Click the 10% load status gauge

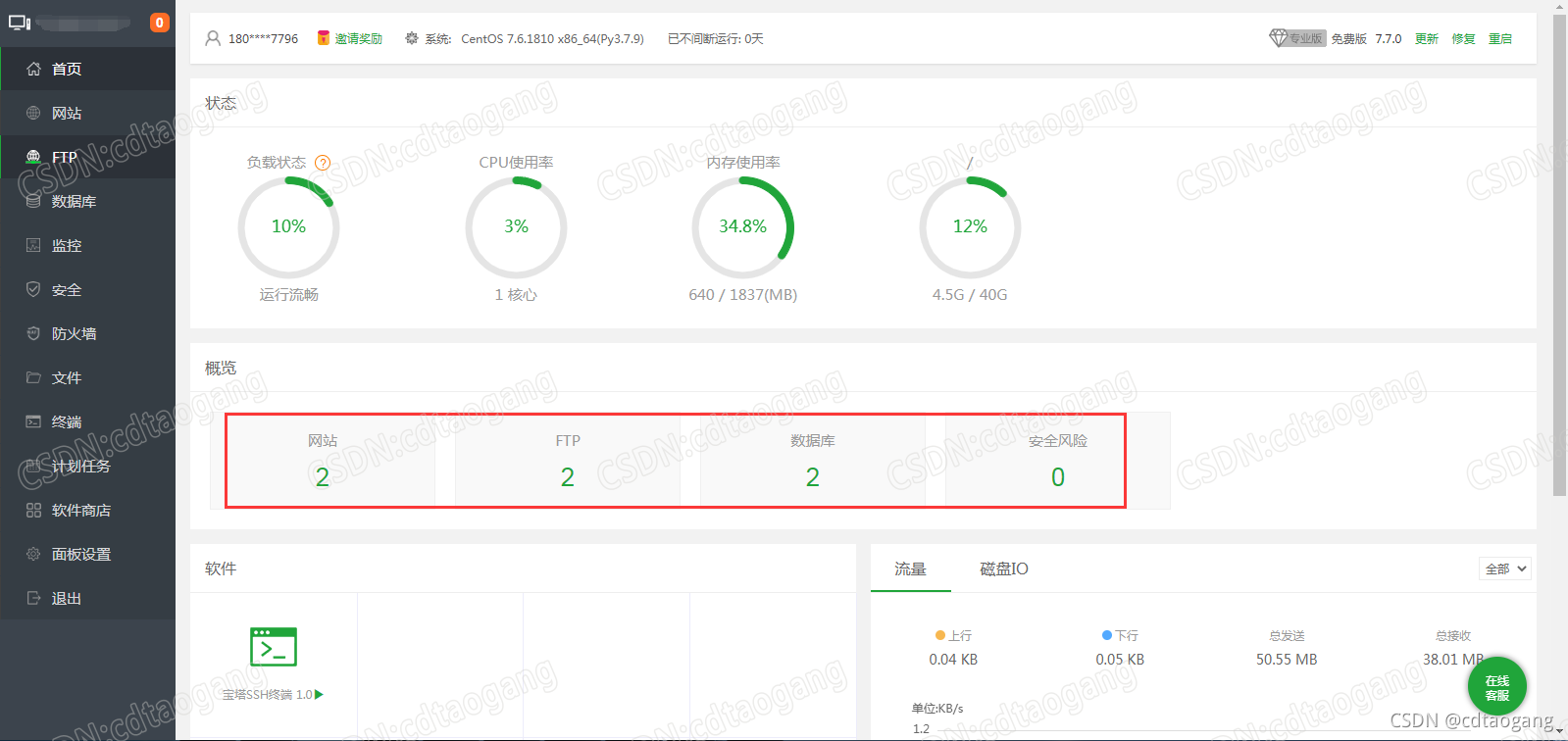pos(288,227)
